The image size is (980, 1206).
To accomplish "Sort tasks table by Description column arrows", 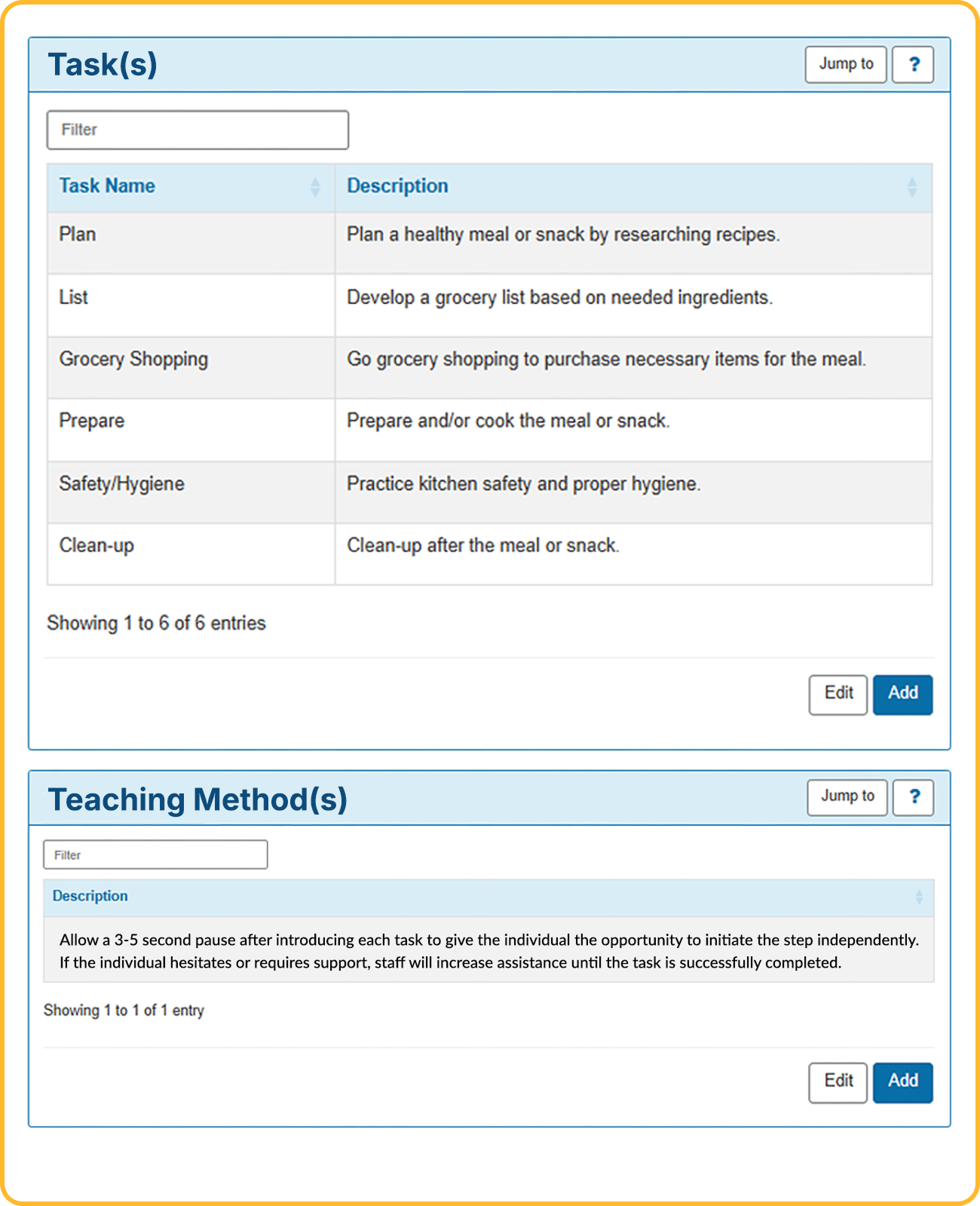I will [912, 187].
